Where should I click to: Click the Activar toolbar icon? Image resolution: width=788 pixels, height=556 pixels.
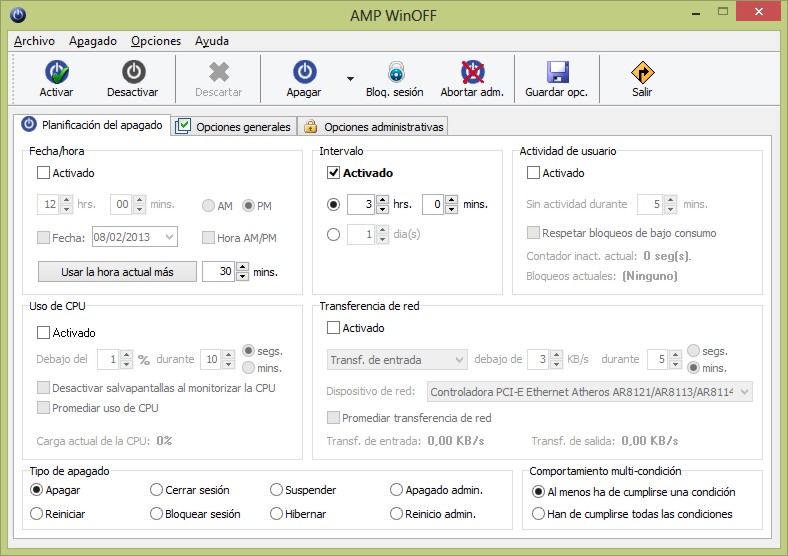click(x=57, y=72)
